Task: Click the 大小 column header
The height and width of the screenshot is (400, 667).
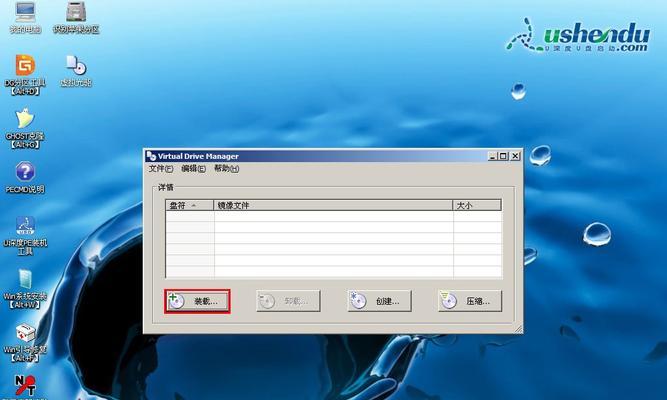Action: pos(475,205)
